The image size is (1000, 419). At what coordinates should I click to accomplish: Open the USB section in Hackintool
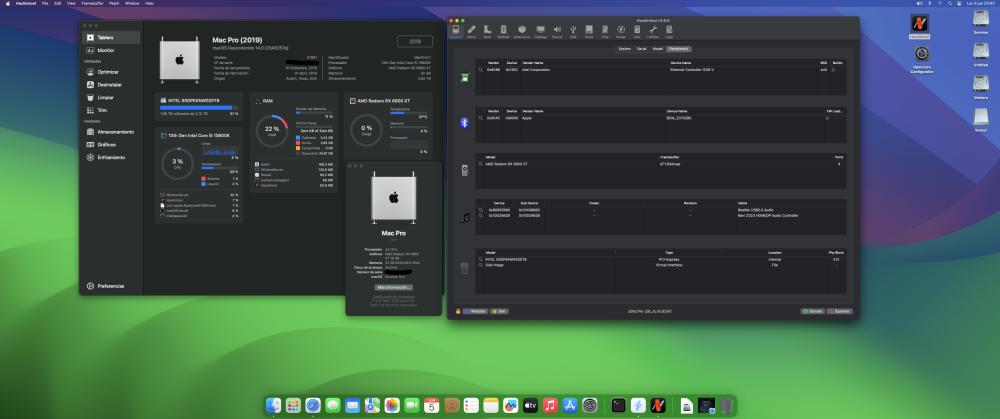pos(573,31)
